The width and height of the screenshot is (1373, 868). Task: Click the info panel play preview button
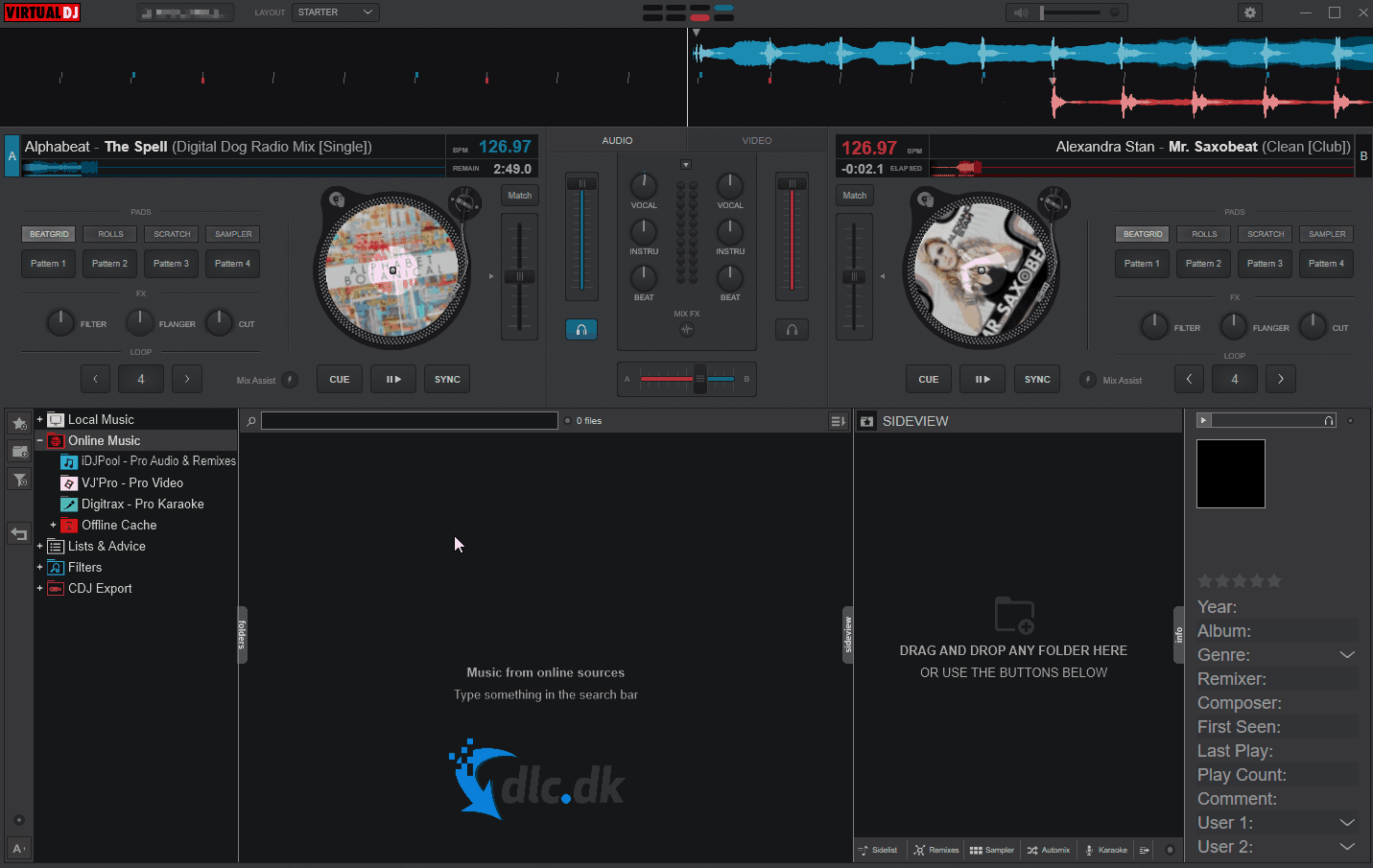pos(1204,420)
